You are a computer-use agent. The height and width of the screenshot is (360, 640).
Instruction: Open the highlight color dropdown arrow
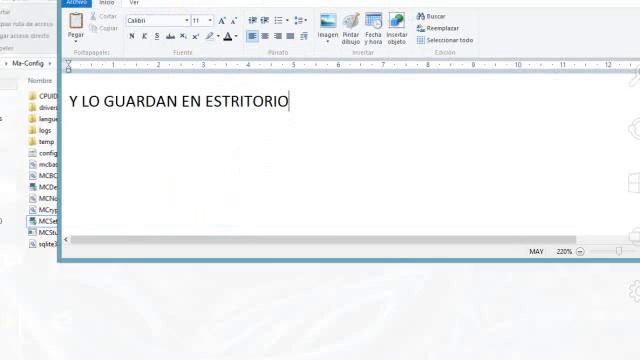218,36
